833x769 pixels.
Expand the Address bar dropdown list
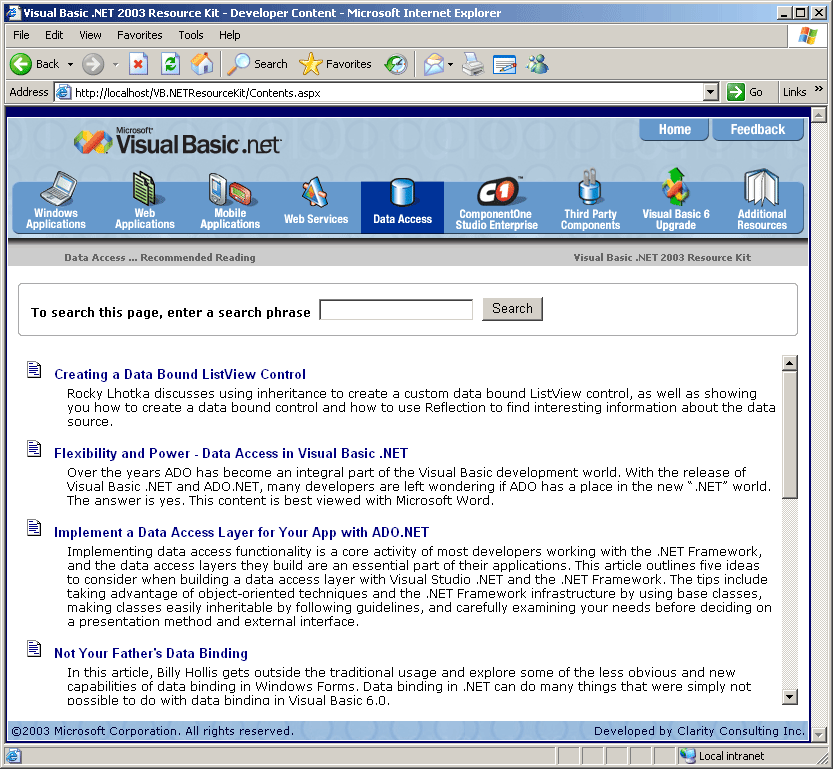point(711,92)
